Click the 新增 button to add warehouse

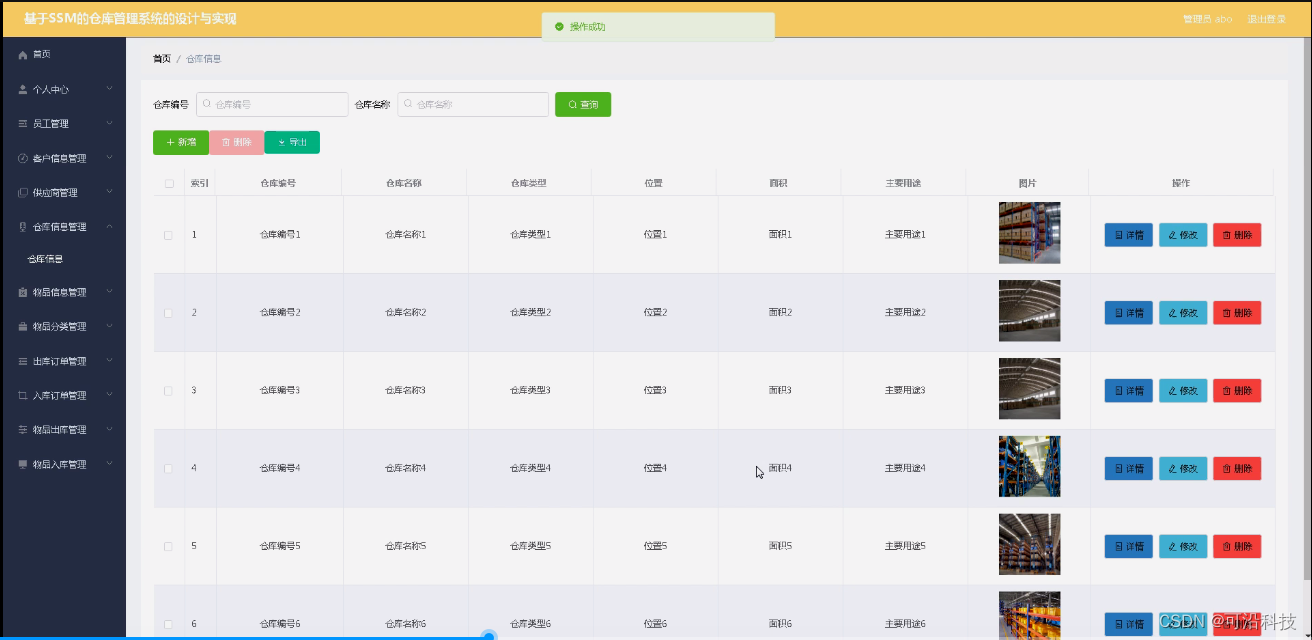point(180,142)
